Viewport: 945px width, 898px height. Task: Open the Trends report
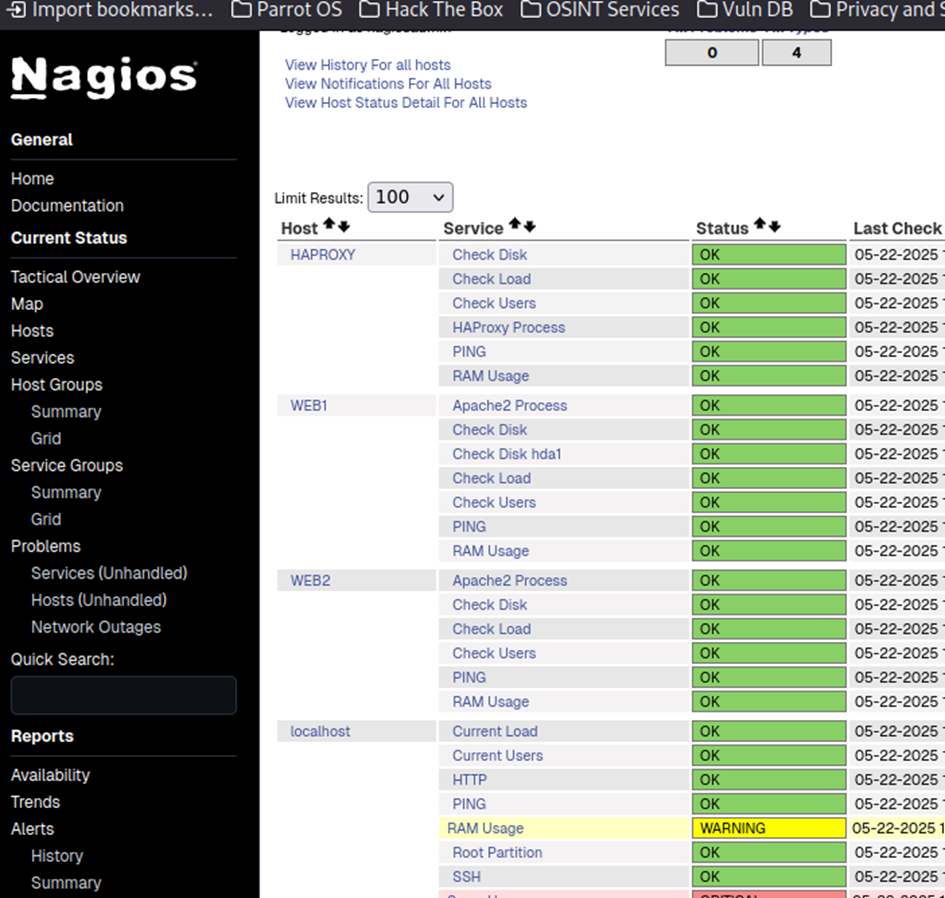point(36,802)
